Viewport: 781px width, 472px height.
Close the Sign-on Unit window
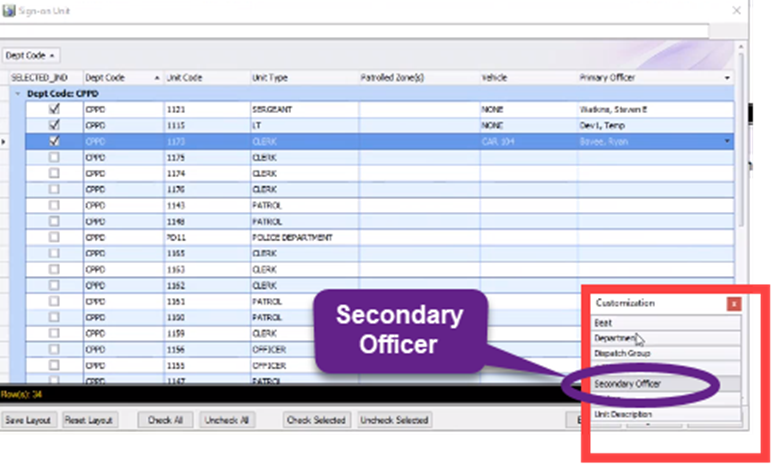point(737,11)
